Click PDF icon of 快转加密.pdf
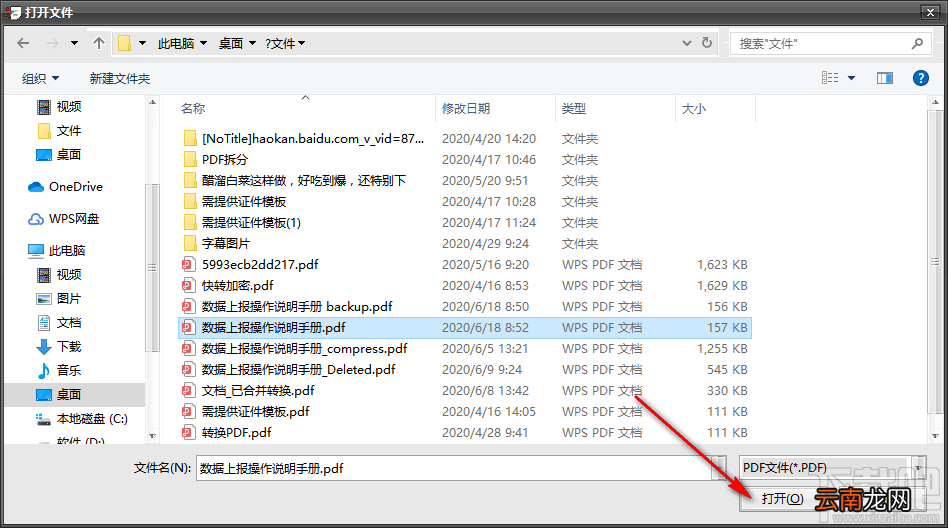Viewport: 948px width, 528px height. (x=189, y=285)
